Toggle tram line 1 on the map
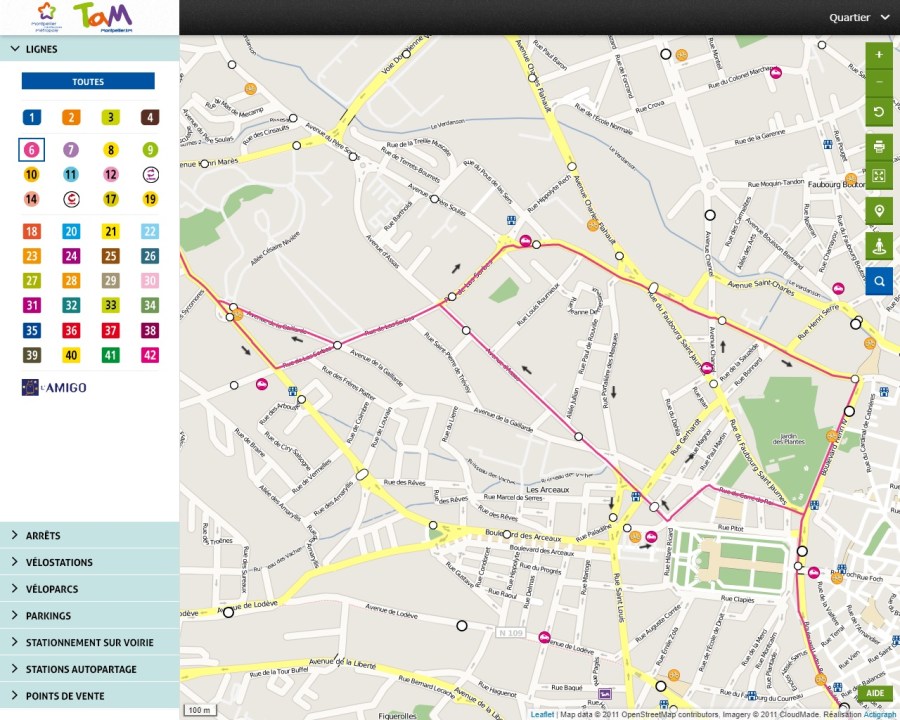 point(32,118)
